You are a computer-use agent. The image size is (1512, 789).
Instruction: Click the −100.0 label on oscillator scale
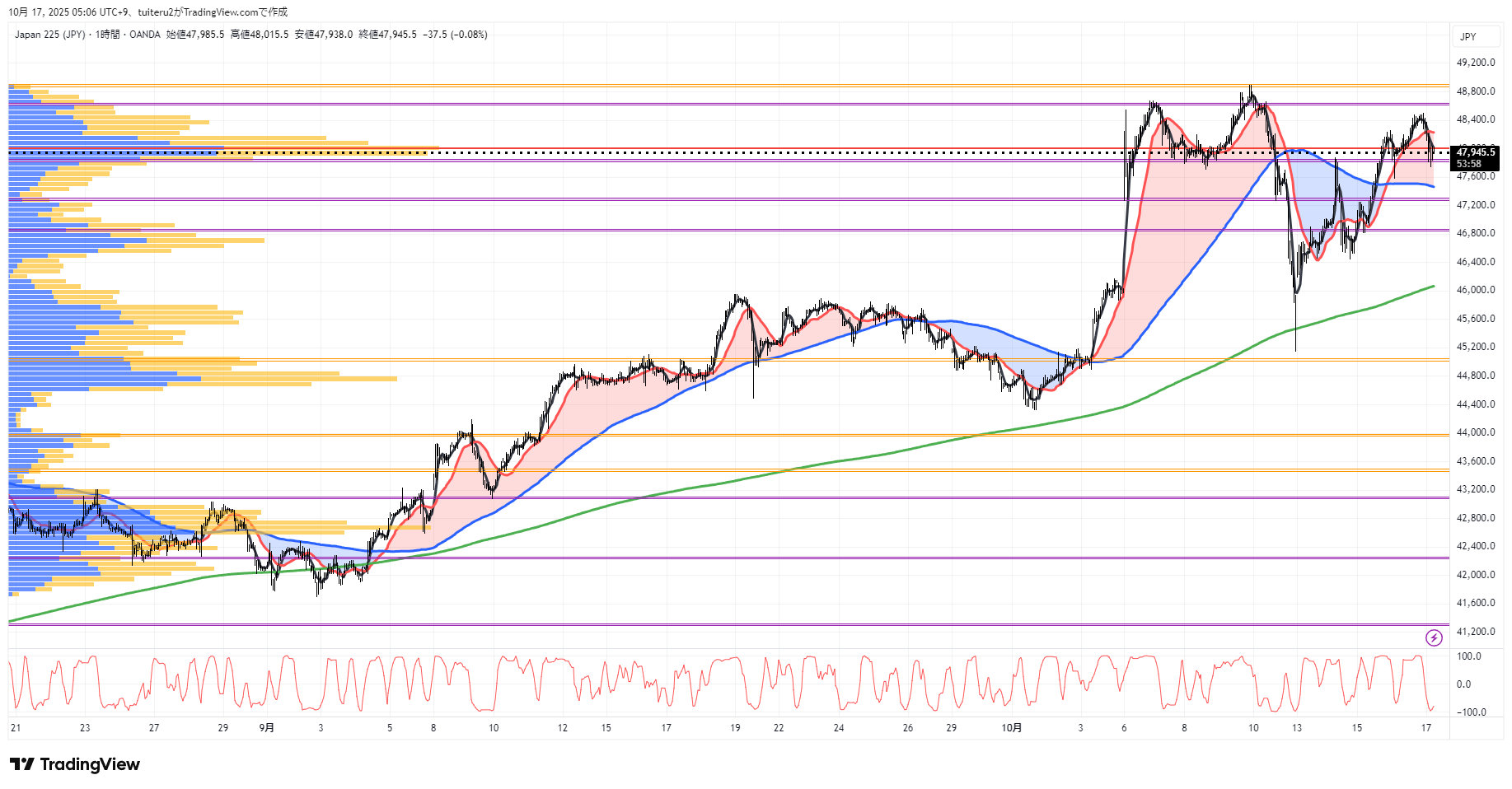(x=1471, y=712)
